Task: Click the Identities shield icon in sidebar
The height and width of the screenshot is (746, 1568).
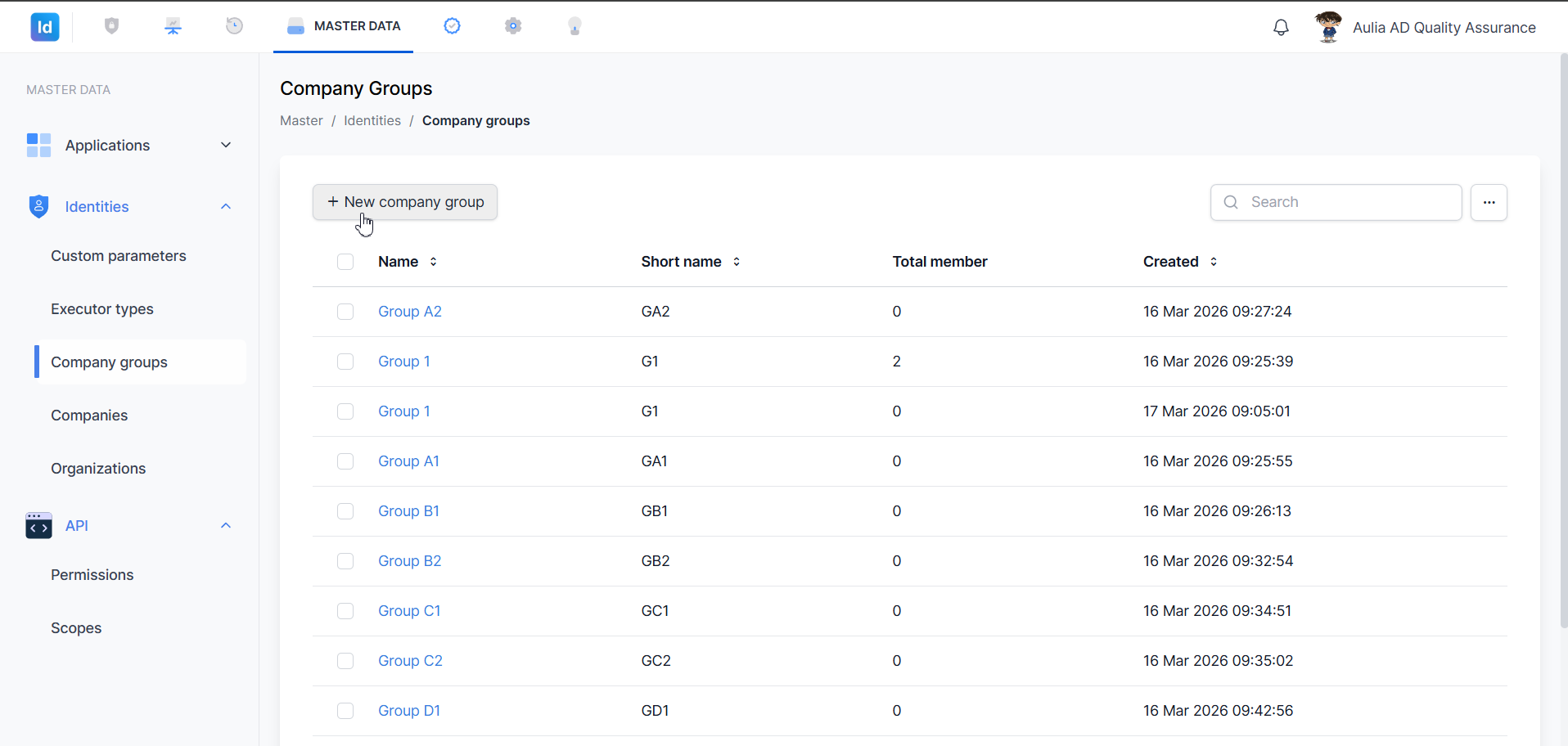Action: click(x=38, y=206)
